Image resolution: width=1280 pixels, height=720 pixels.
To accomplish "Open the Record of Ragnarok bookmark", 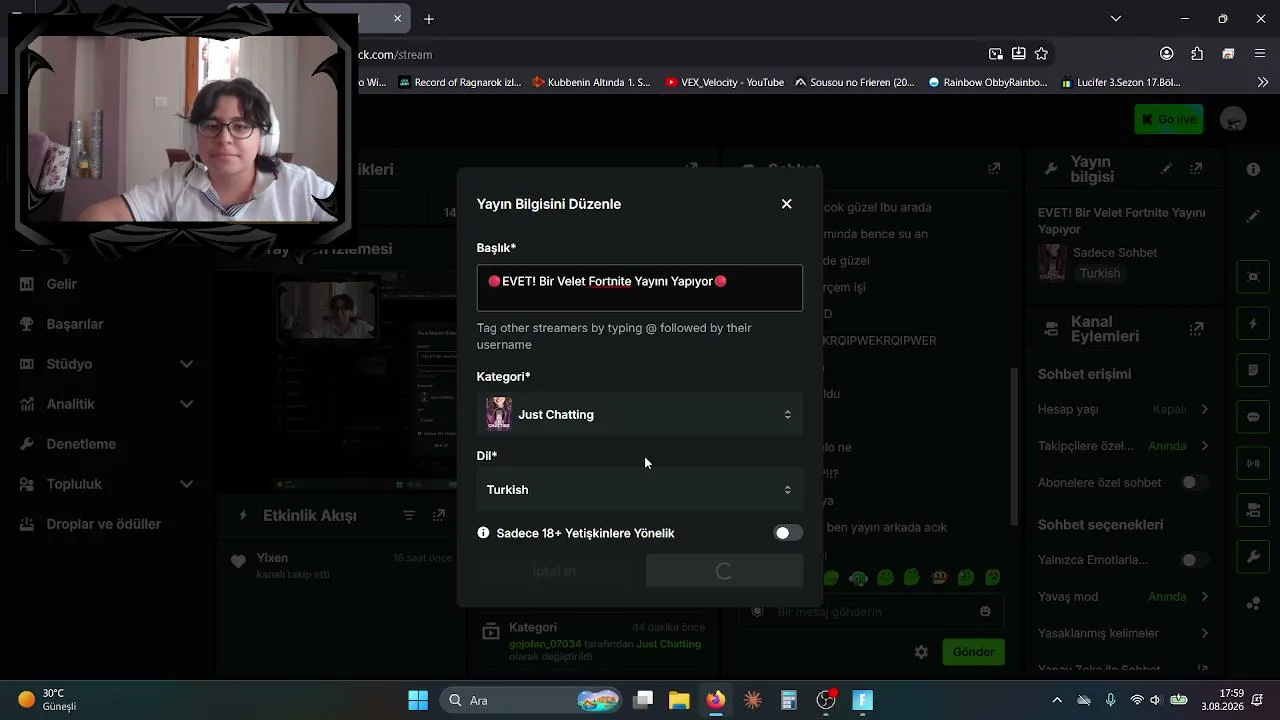I will (x=459, y=82).
